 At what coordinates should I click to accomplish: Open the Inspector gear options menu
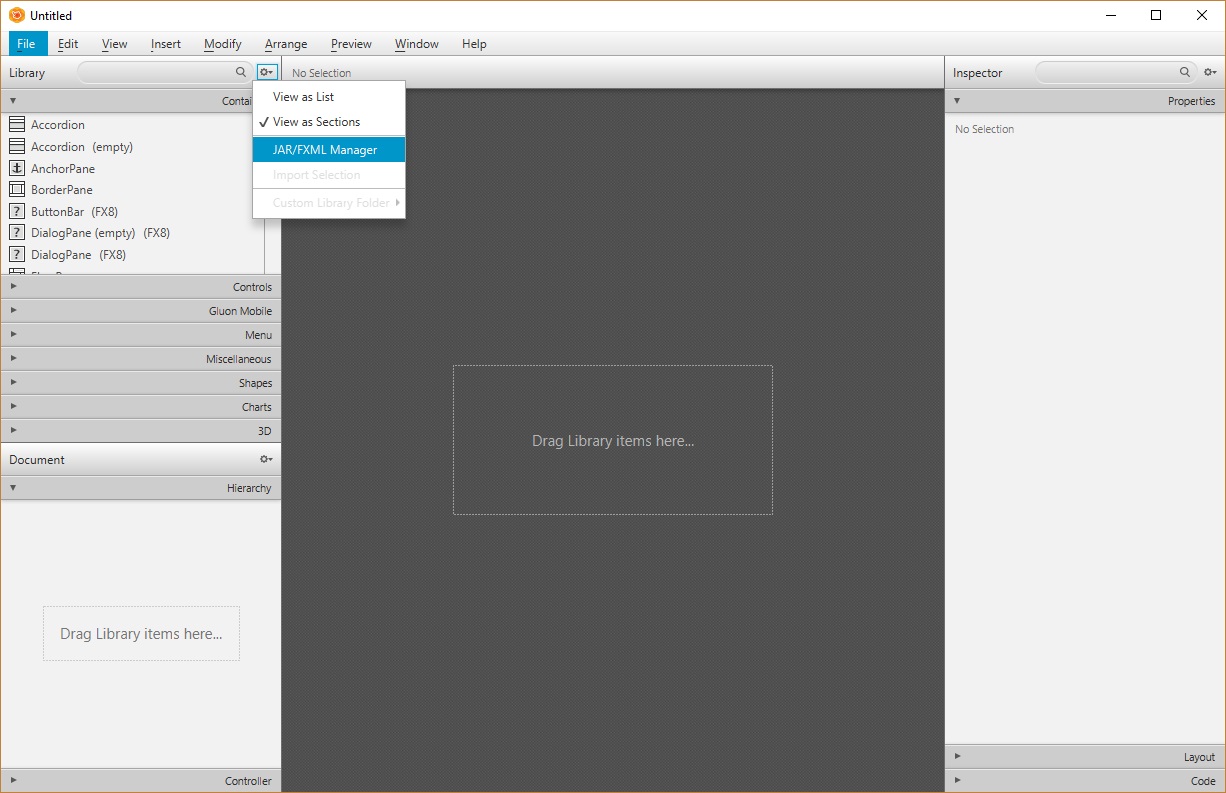coord(1210,72)
